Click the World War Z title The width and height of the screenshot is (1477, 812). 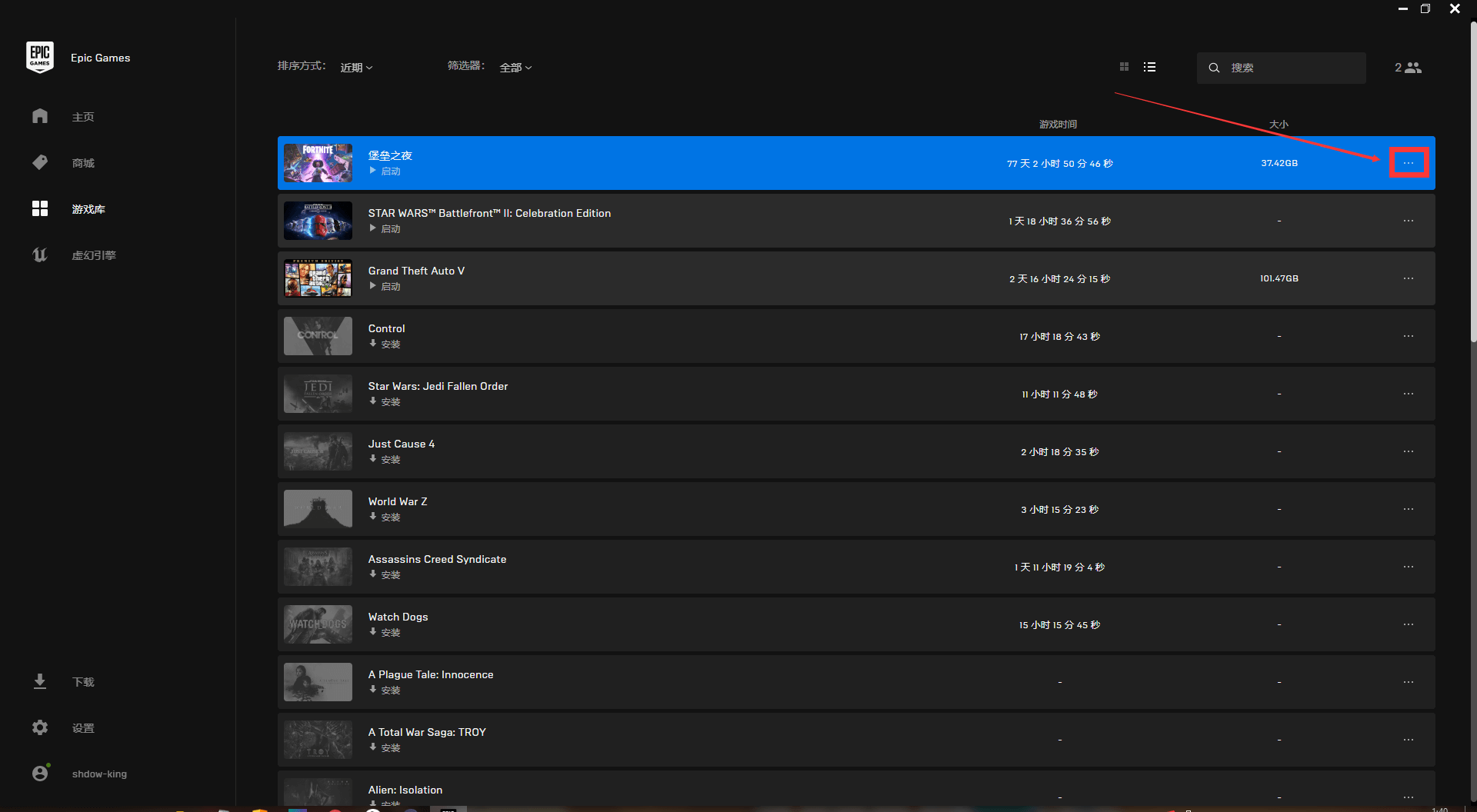[398, 501]
